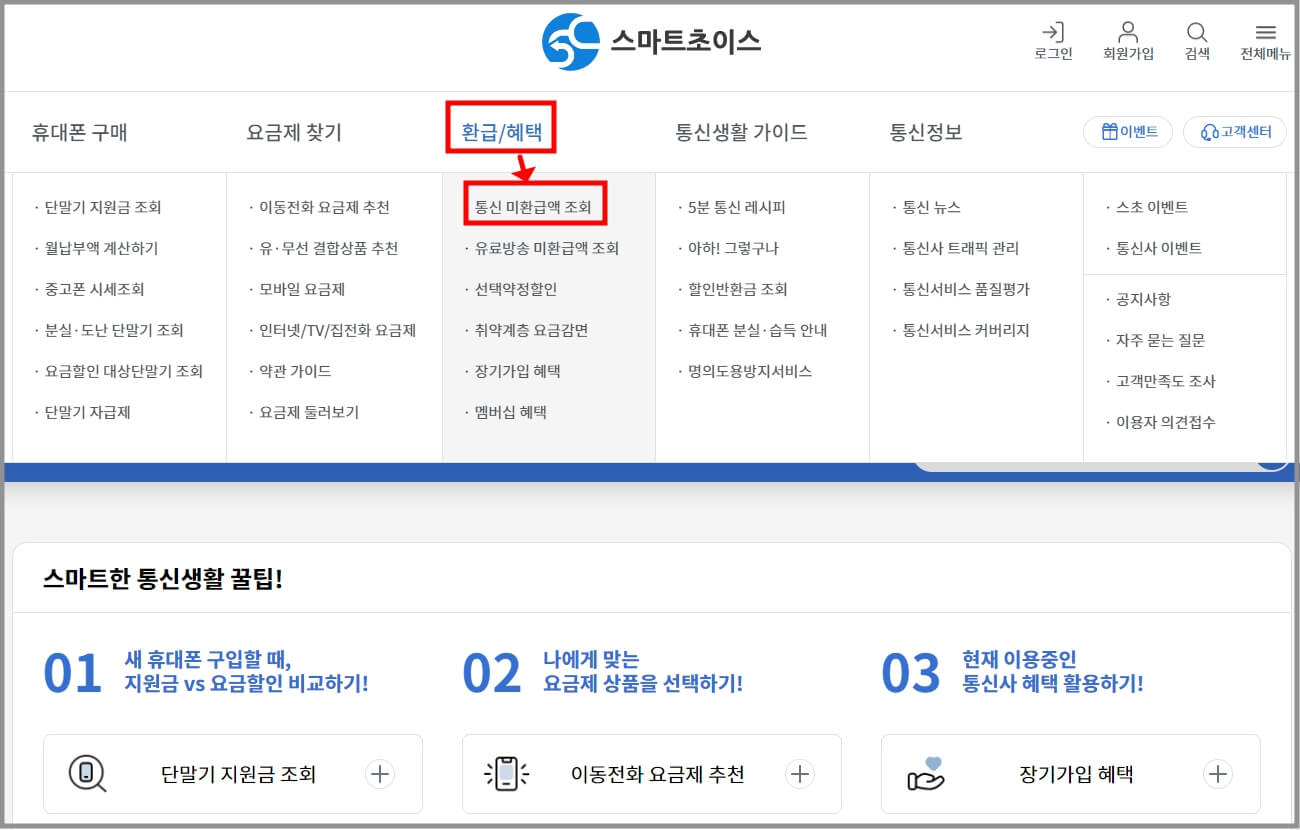This screenshot has width=1300, height=830.
Task: Open the 검색 search icon
Action: tap(1196, 40)
